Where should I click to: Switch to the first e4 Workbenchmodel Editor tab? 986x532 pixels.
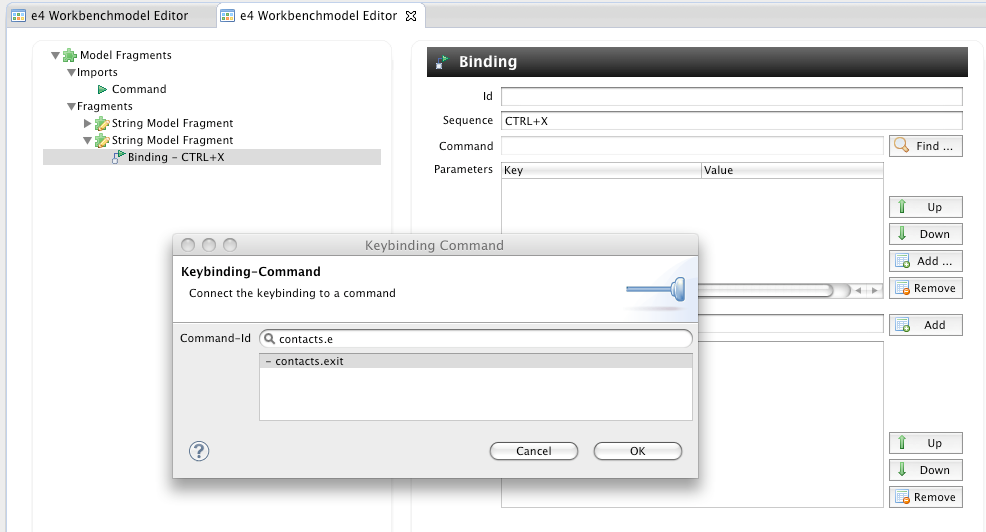coord(109,16)
